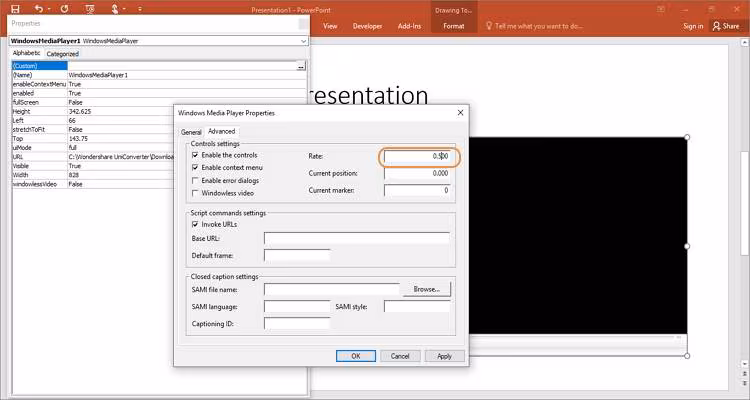The width and height of the screenshot is (750, 400).
Task: Open the Add-Ins ribbon tab
Action: (409, 26)
